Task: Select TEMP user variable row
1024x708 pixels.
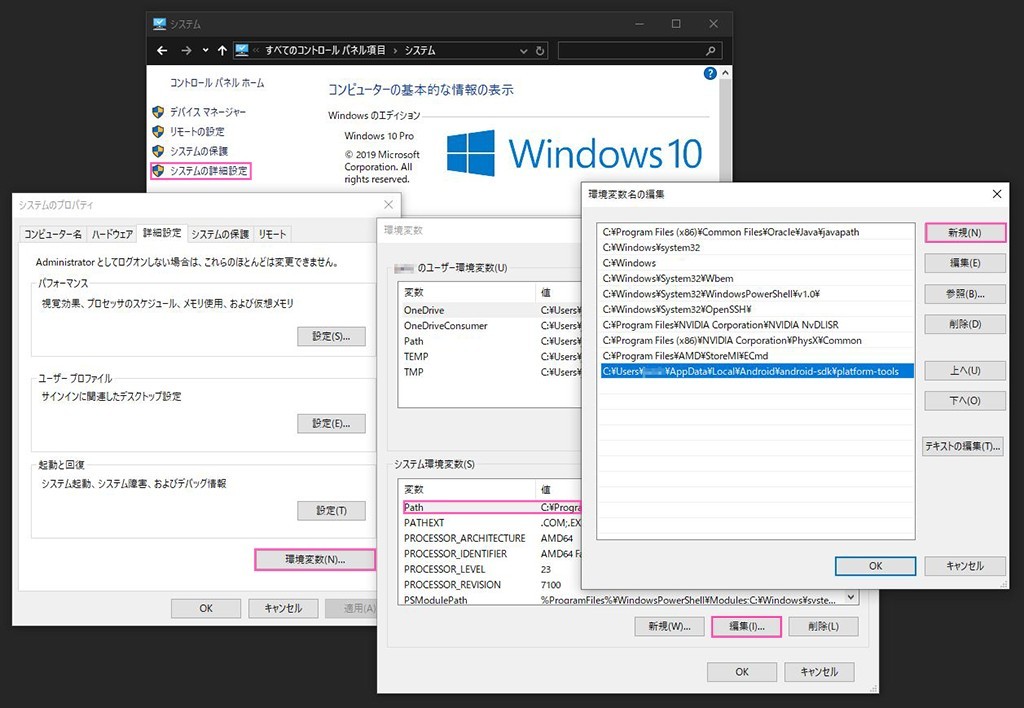Action: (489, 357)
